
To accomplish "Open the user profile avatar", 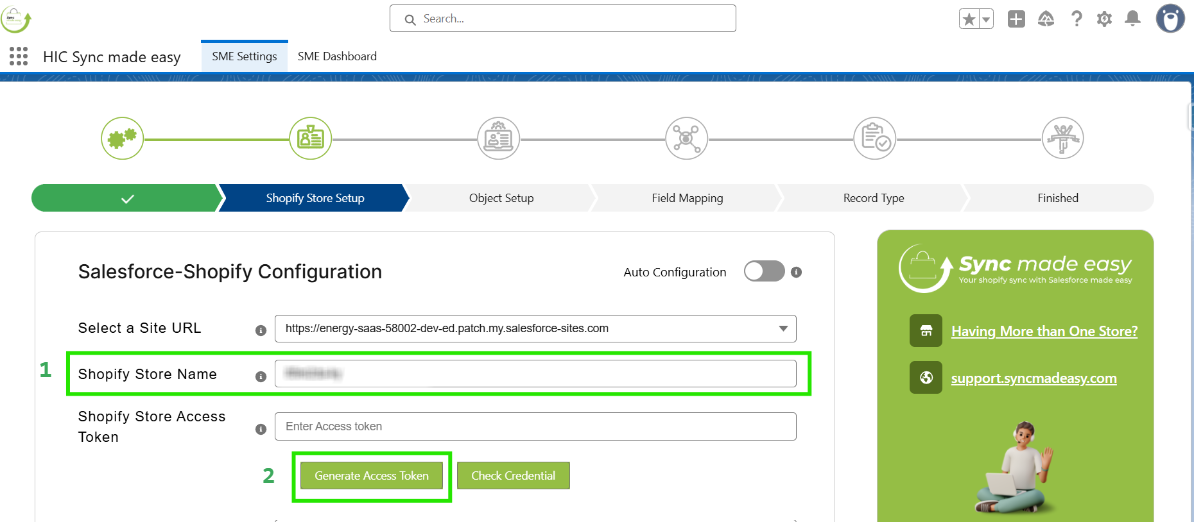I will point(1170,18).
